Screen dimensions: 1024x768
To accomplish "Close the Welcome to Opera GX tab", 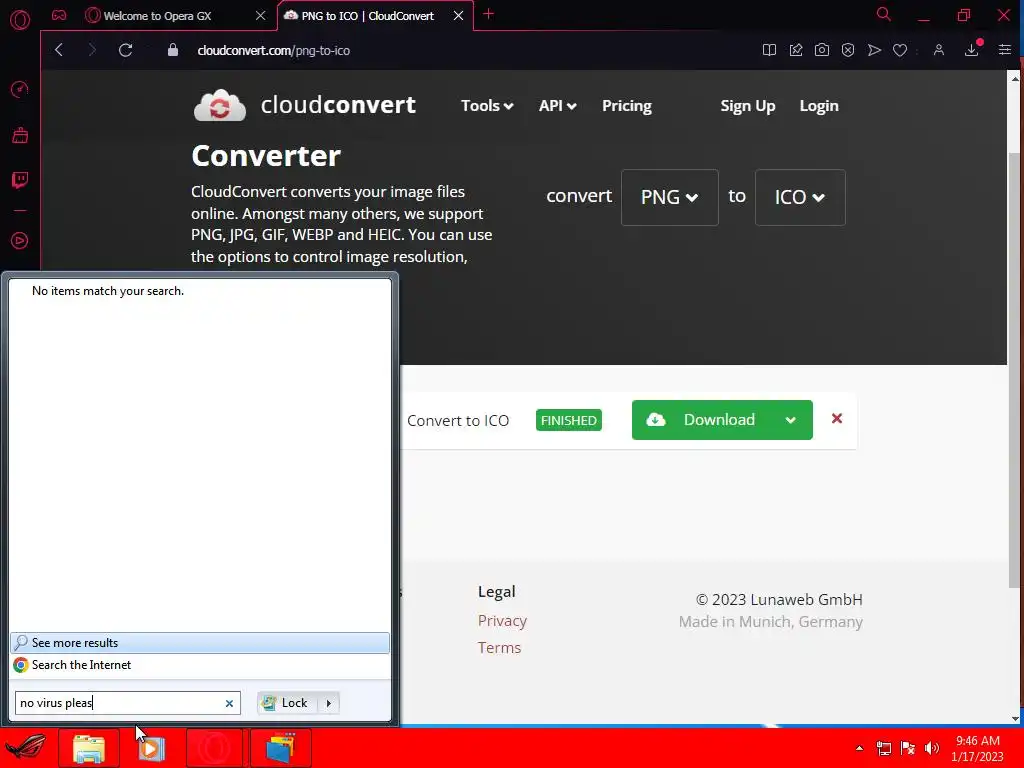I will click(261, 16).
